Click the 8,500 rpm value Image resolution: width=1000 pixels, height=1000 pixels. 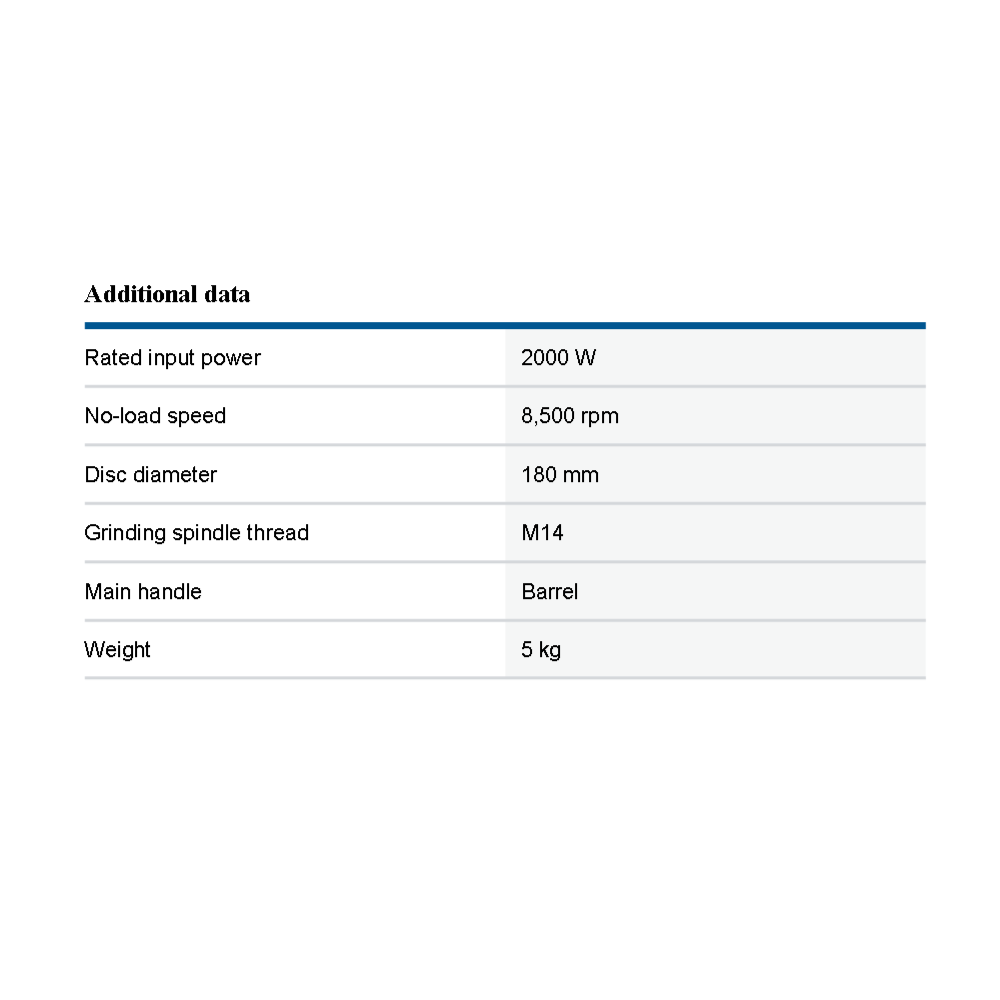point(570,416)
